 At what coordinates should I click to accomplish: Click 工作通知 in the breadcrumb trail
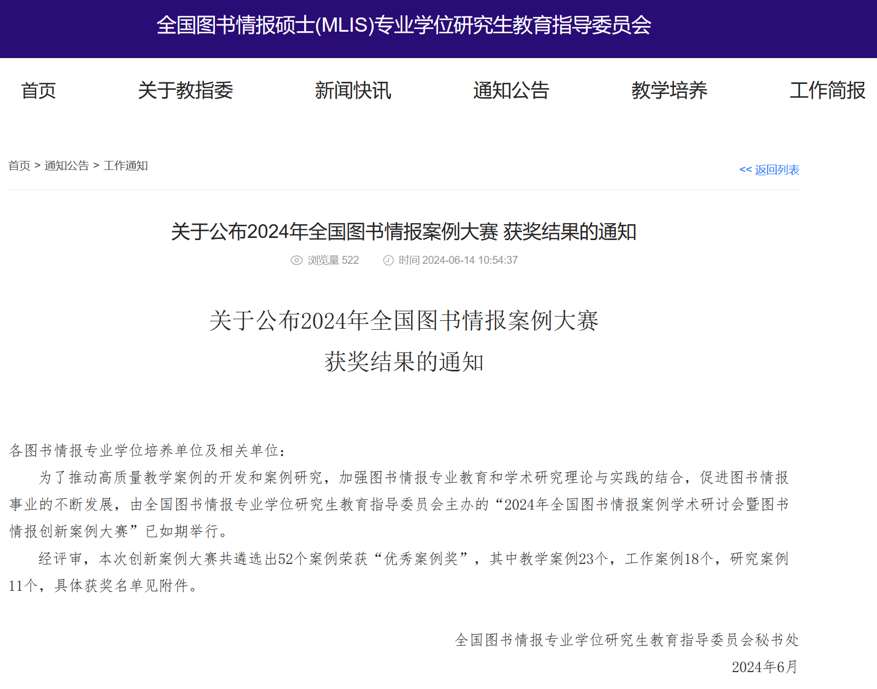126,166
